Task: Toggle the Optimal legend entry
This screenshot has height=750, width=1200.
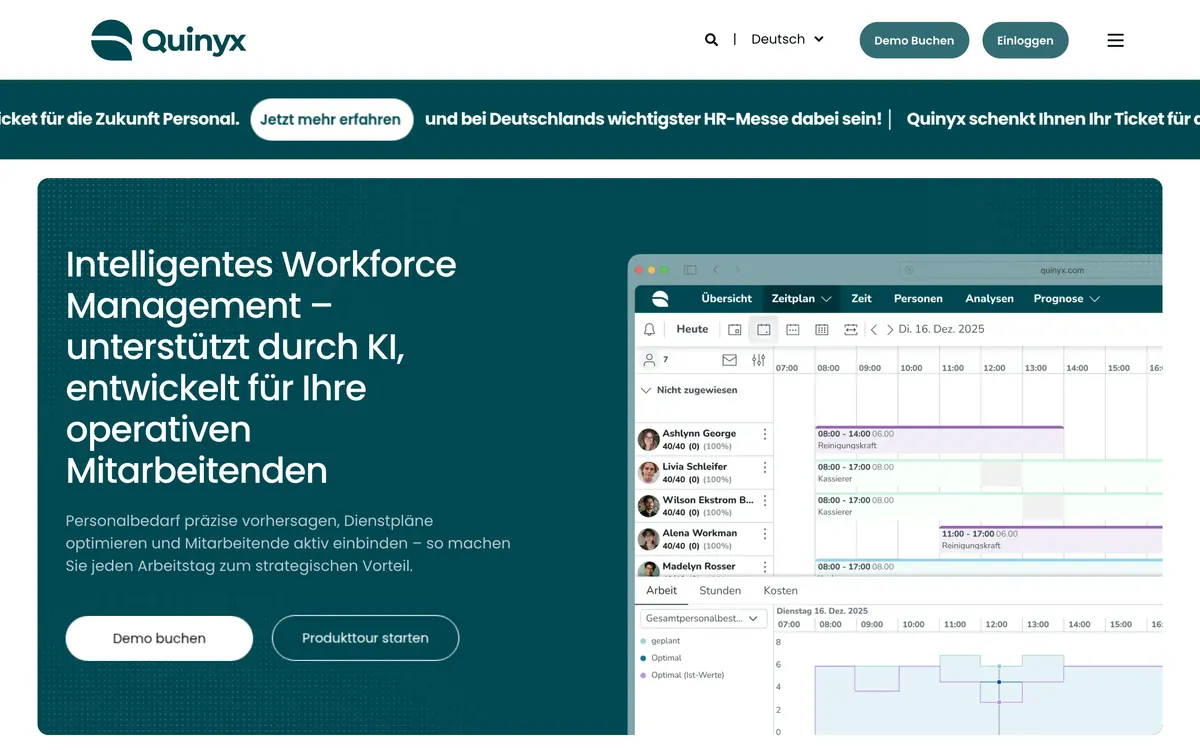Action: click(x=661, y=658)
